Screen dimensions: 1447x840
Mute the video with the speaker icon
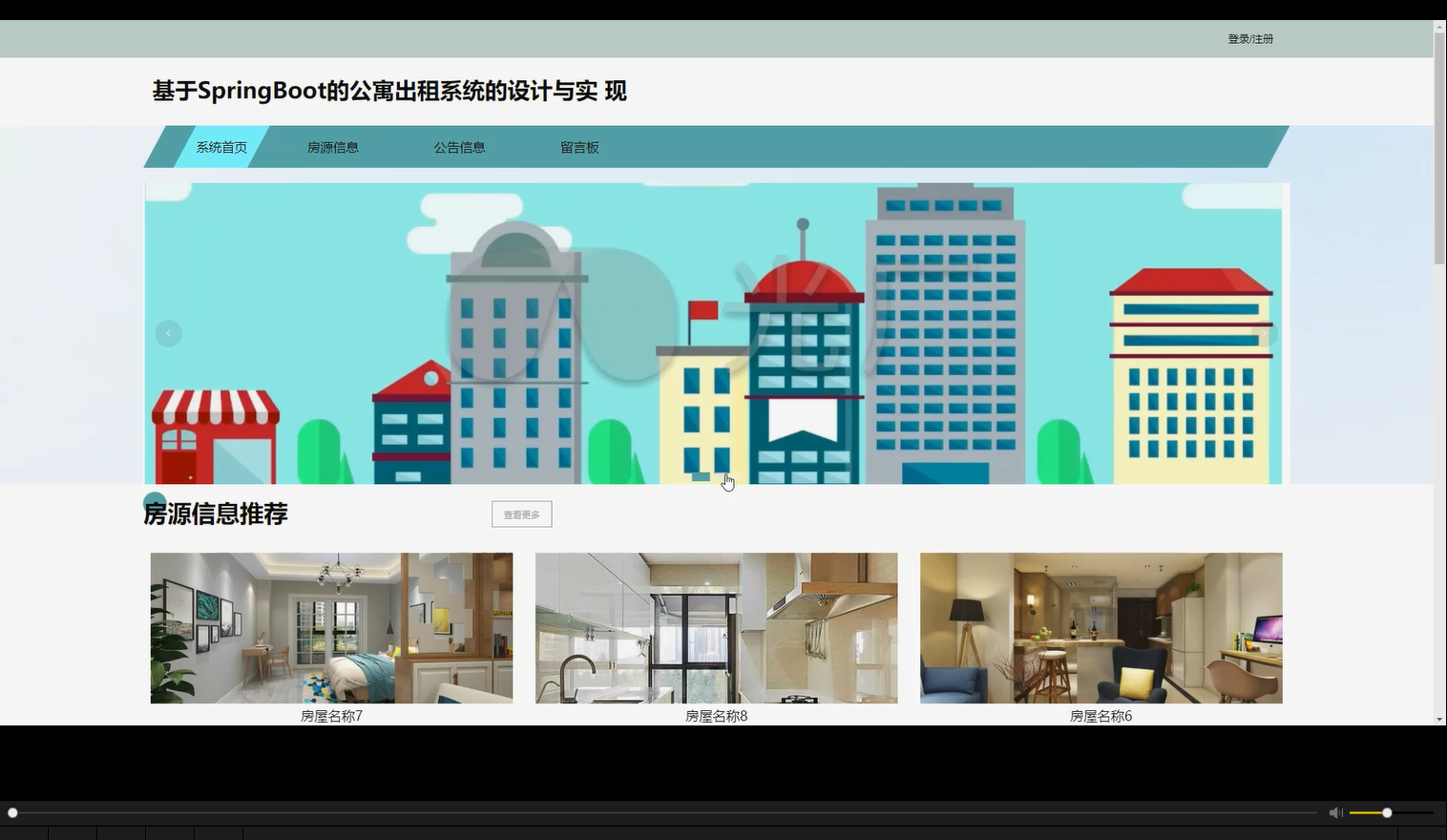pos(1335,811)
